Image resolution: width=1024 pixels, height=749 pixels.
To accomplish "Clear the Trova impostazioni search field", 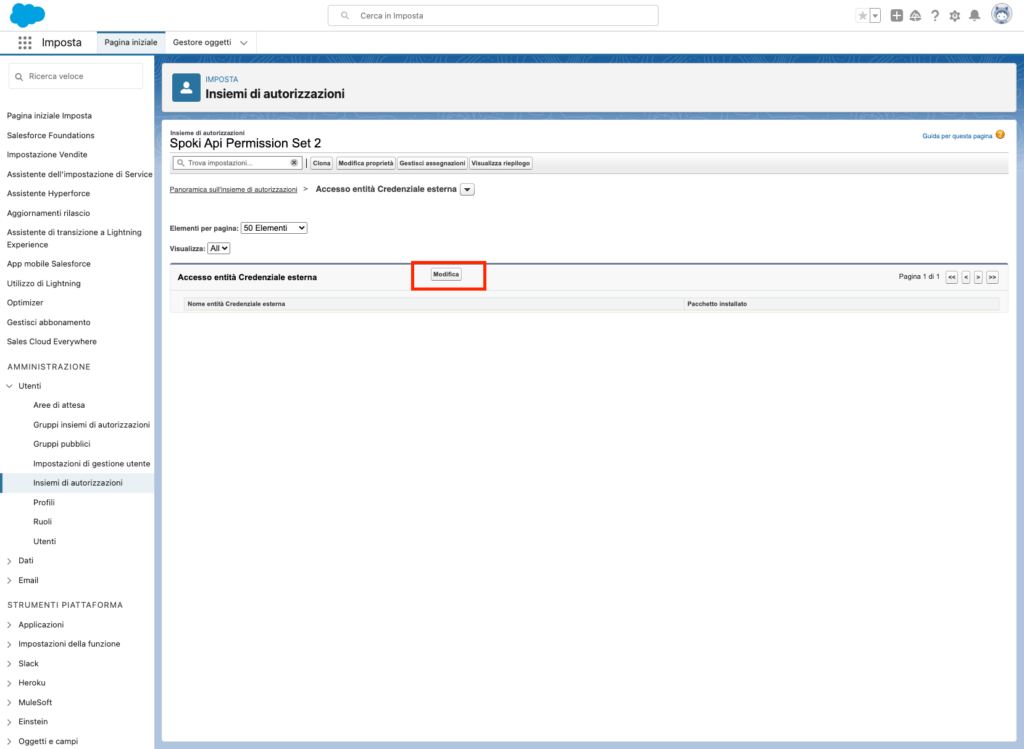I will pos(294,163).
